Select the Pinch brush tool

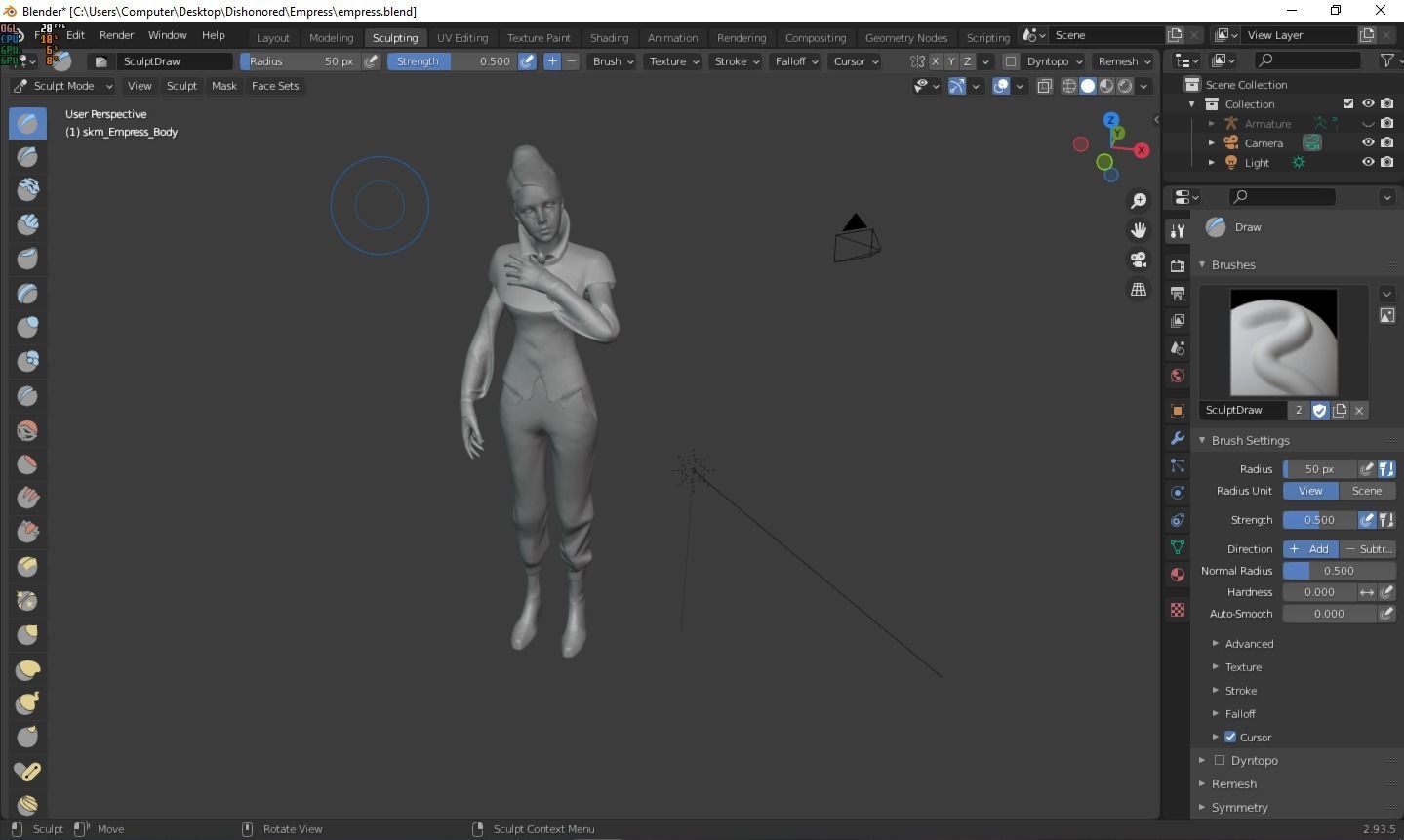pyautogui.click(x=27, y=601)
